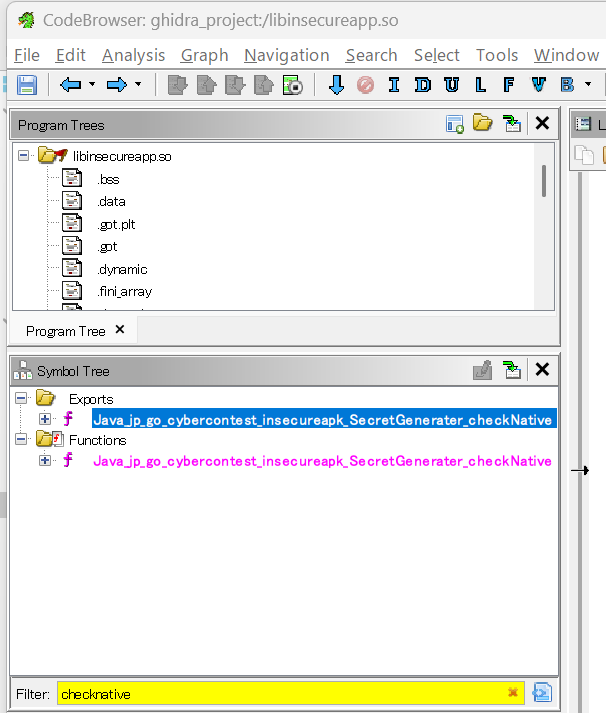Viewport: 606px width, 713px height.
Task: Clear the checknative filter text
Action: coord(513,693)
